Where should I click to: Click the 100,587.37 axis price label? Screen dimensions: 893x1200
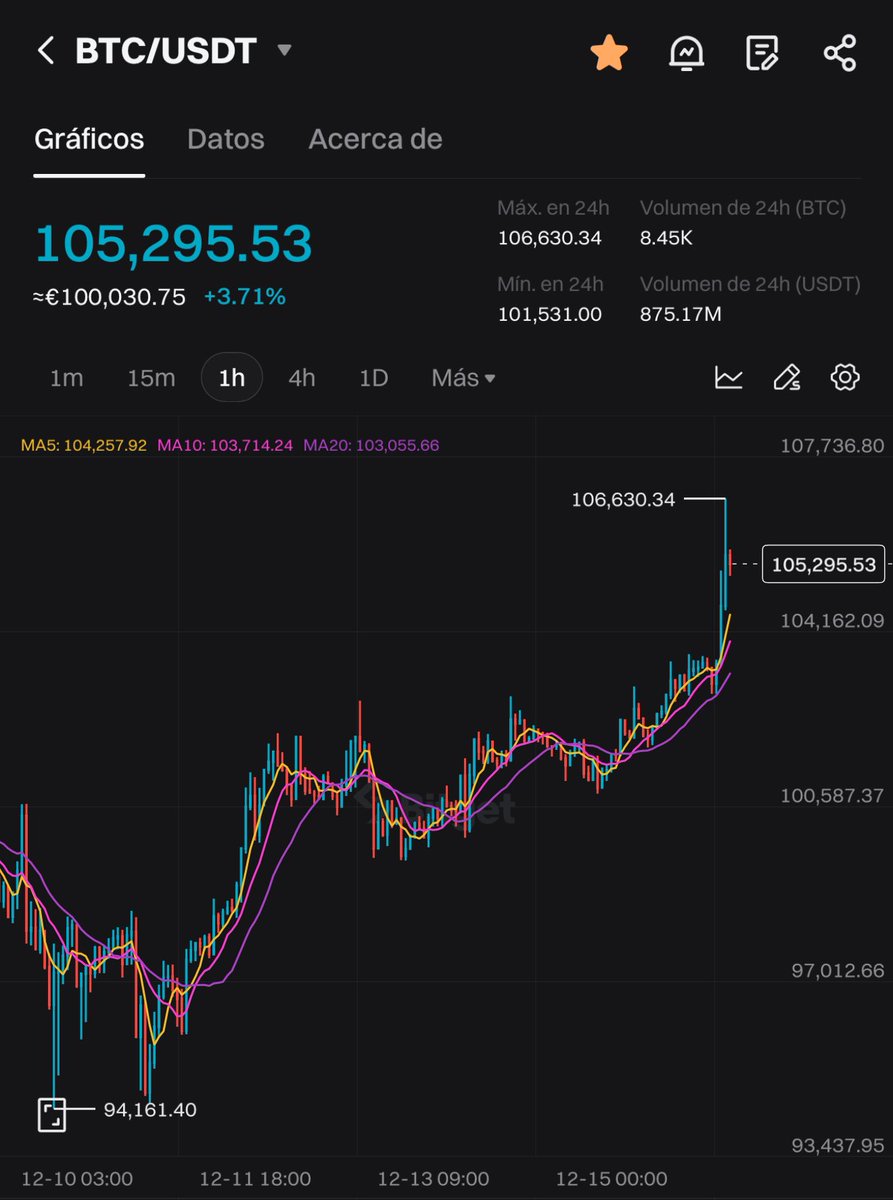832,795
